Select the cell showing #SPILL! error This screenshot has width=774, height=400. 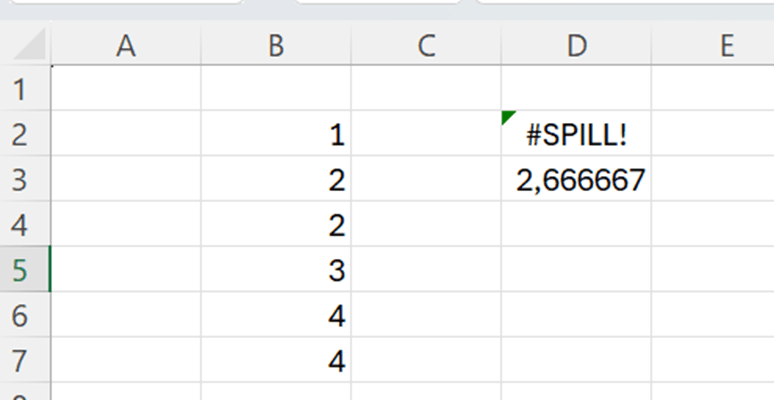[576, 135]
